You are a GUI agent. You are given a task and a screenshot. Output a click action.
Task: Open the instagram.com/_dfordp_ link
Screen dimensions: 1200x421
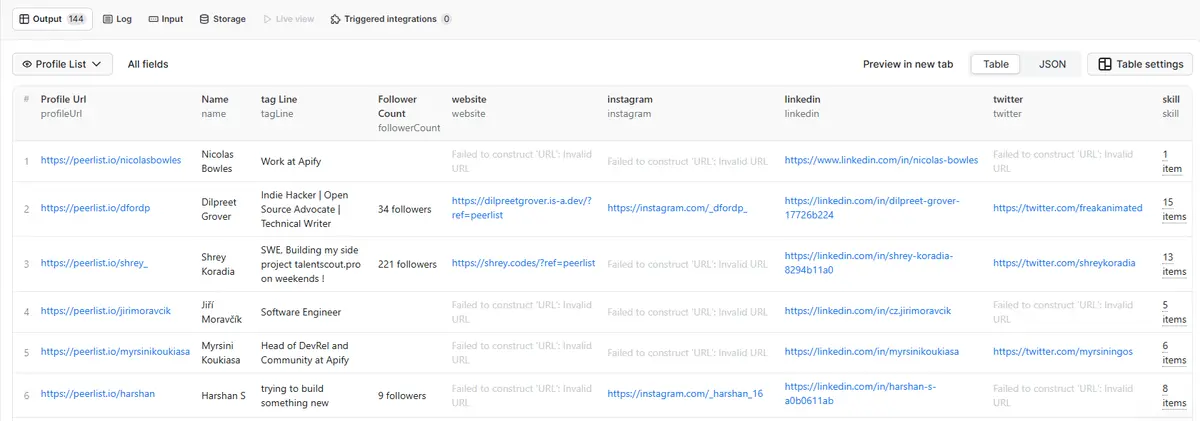[677, 209]
